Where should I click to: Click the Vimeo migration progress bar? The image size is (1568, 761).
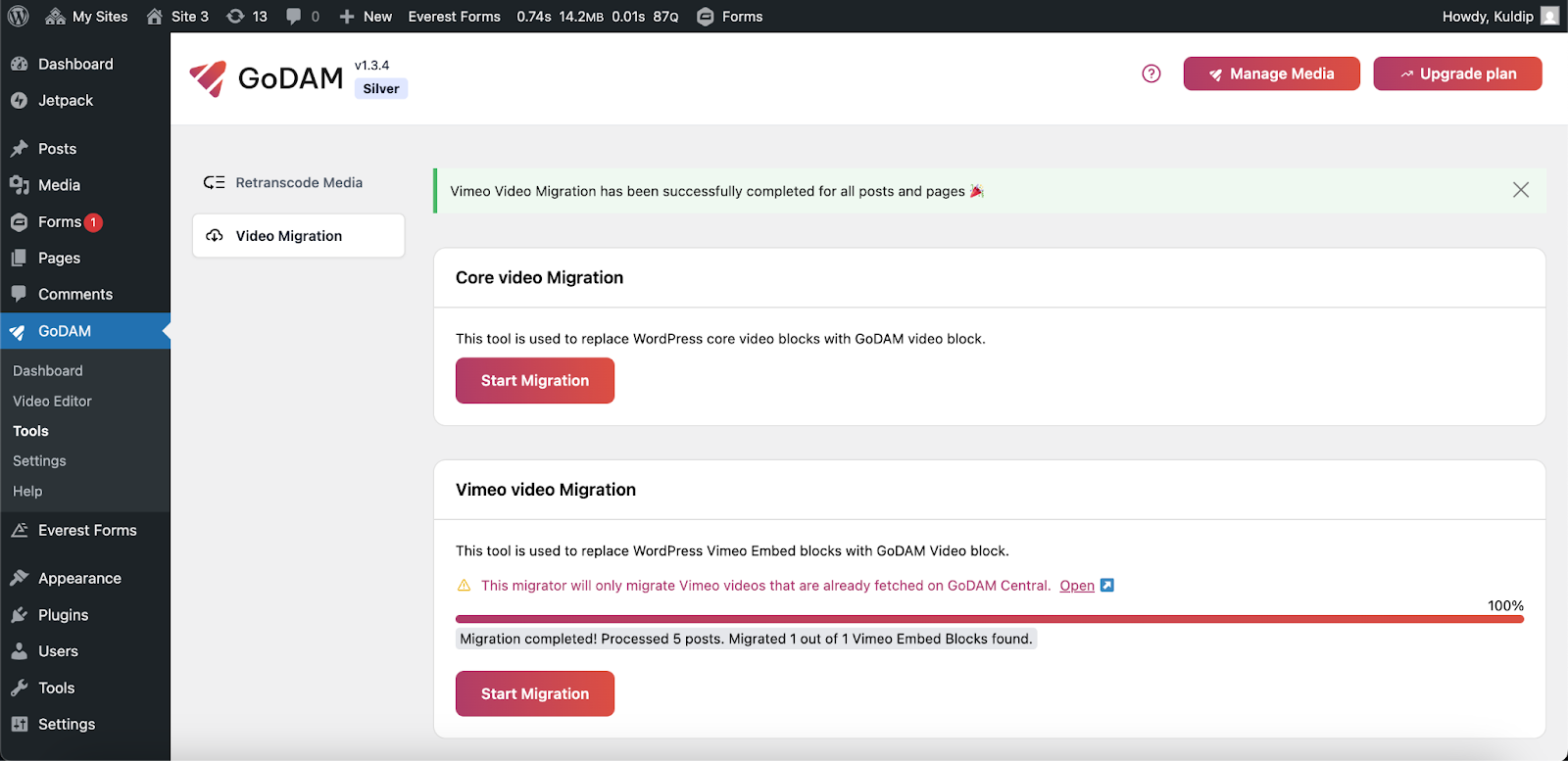tap(989, 619)
